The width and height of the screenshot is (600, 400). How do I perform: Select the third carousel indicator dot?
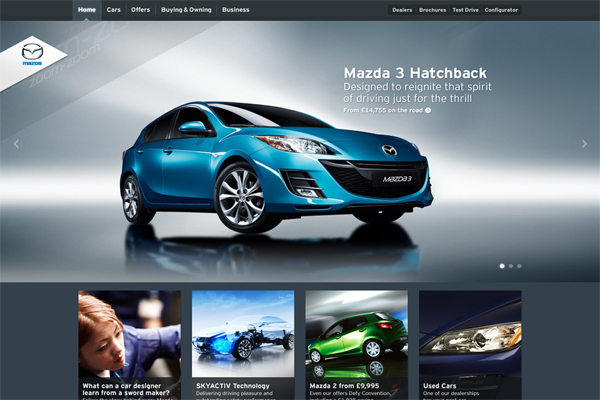pyautogui.click(x=519, y=266)
